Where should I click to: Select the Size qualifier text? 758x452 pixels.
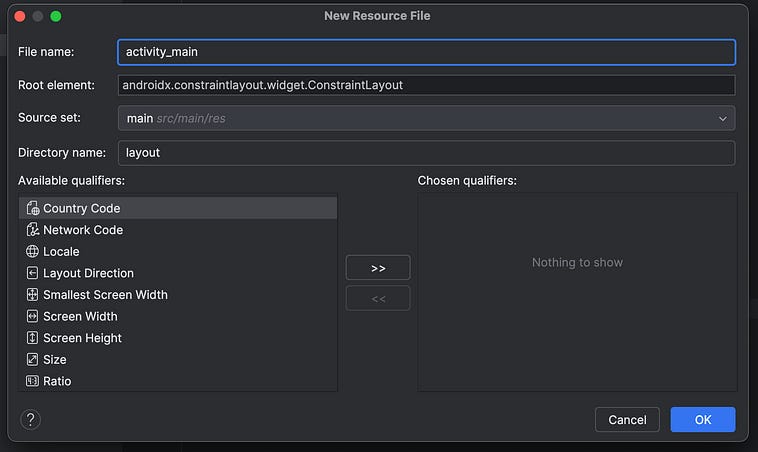coord(55,359)
